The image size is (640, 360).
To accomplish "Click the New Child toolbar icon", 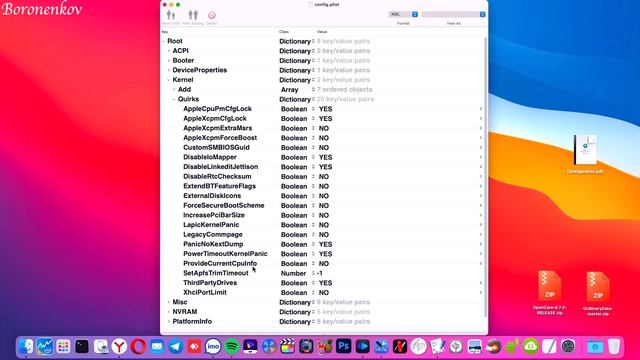I will click(171, 16).
